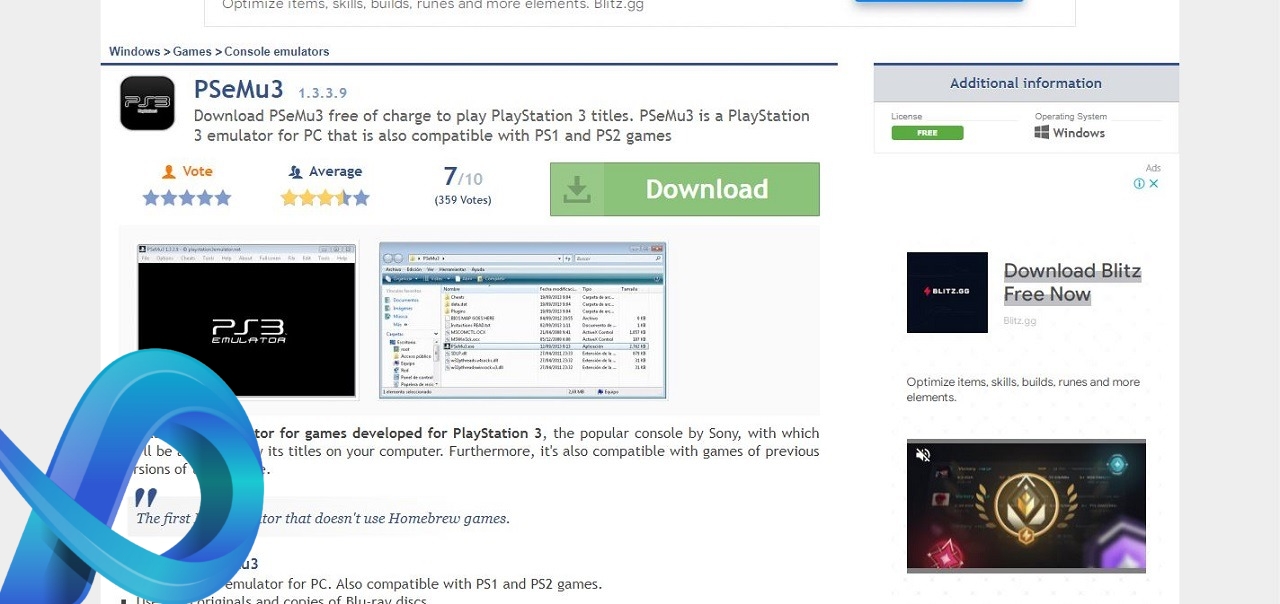Click the (359 Votes) text
The height and width of the screenshot is (604, 1280).
tap(463, 200)
